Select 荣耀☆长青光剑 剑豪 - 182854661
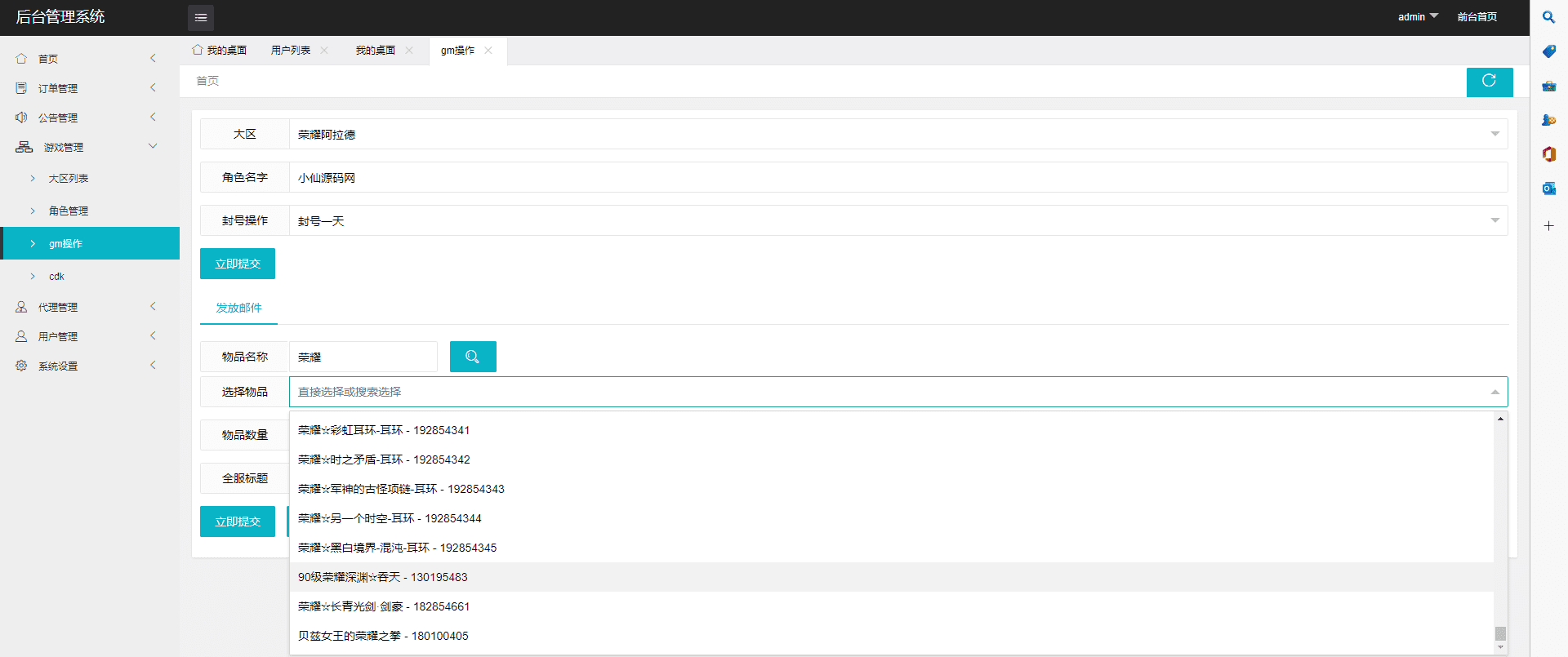The image size is (1568, 657). click(892, 606)
